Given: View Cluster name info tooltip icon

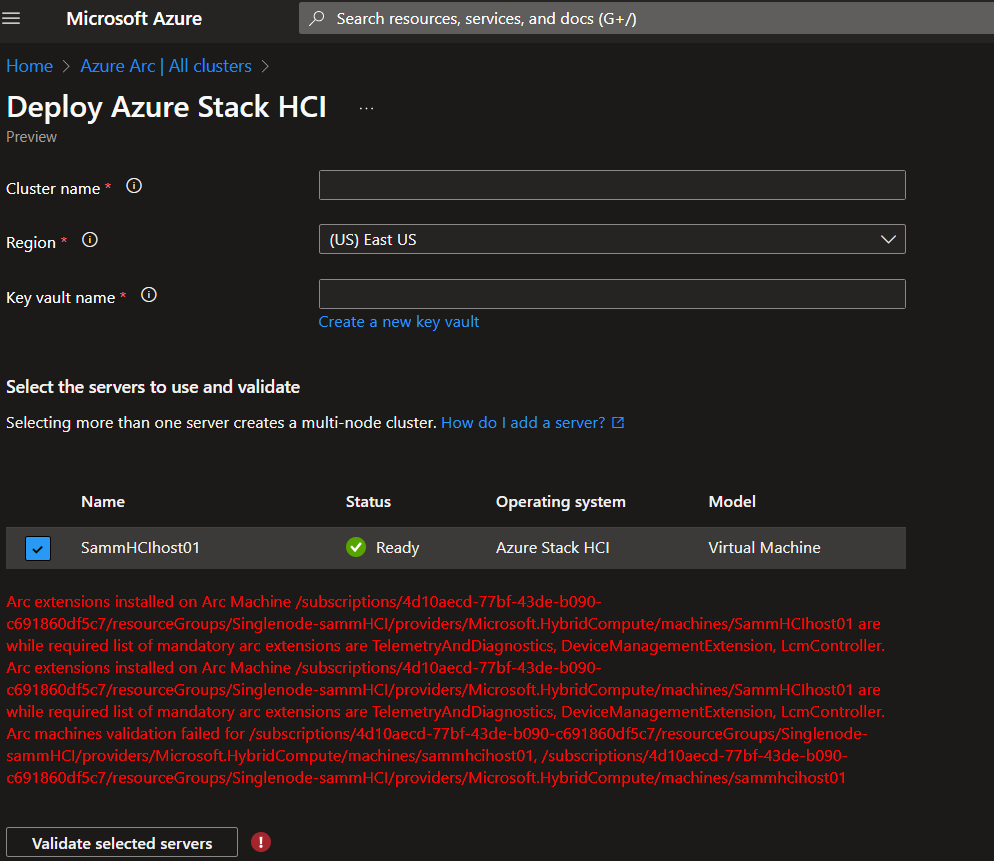Looking at the screenshot, I should click(134, 185).
